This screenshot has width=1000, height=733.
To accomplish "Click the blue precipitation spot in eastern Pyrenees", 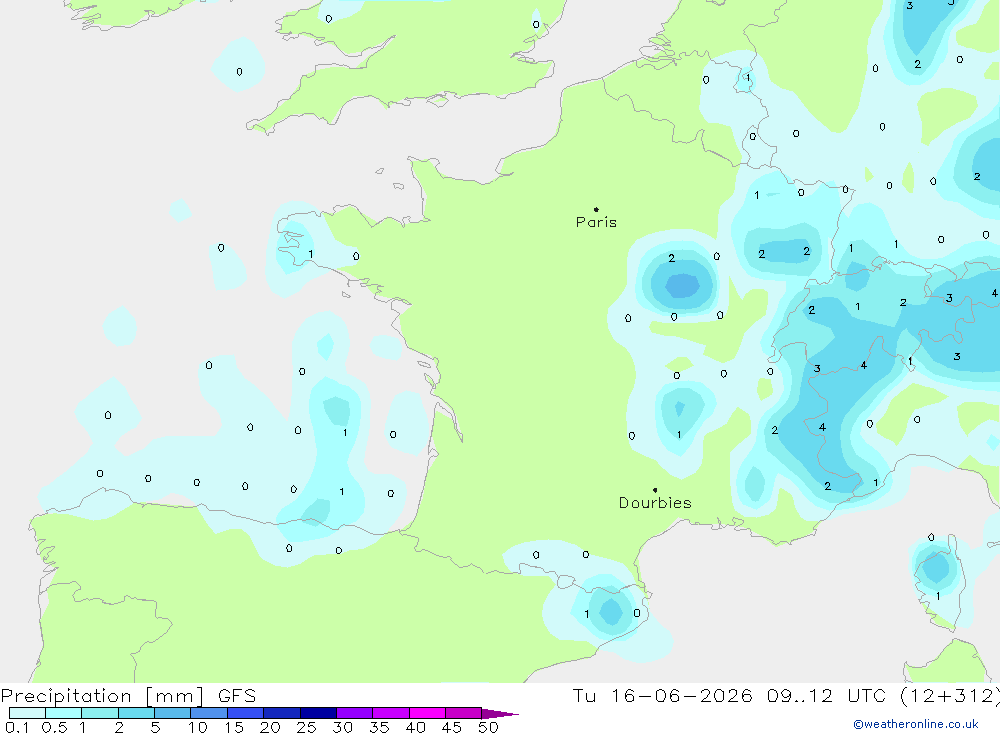I will (611, 612).
